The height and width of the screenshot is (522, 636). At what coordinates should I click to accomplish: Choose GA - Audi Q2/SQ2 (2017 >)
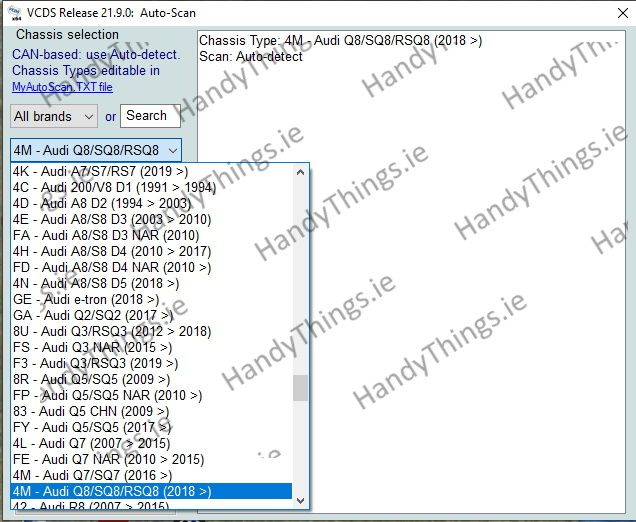151,315
